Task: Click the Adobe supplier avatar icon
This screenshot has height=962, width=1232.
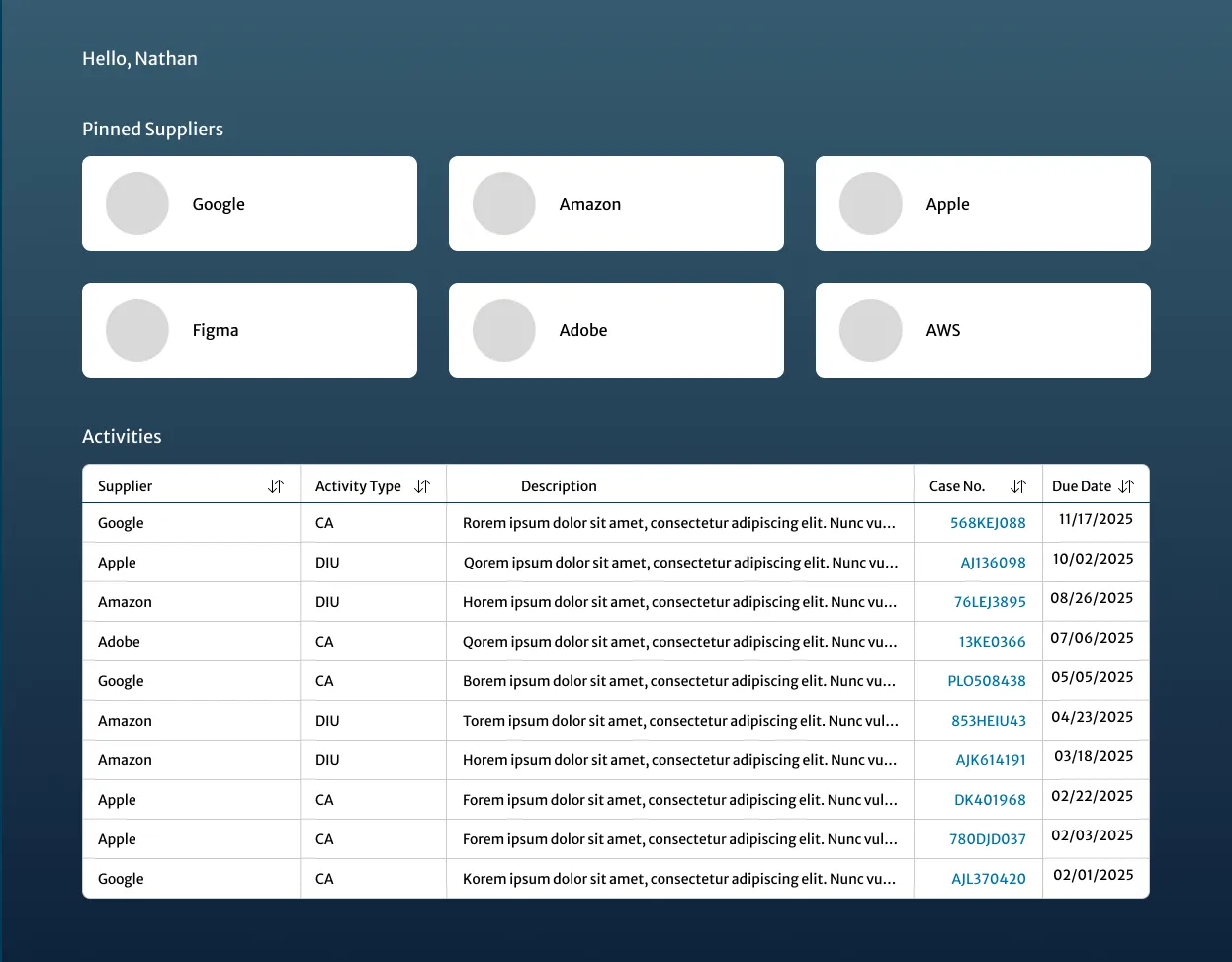Action: [503, 329]
